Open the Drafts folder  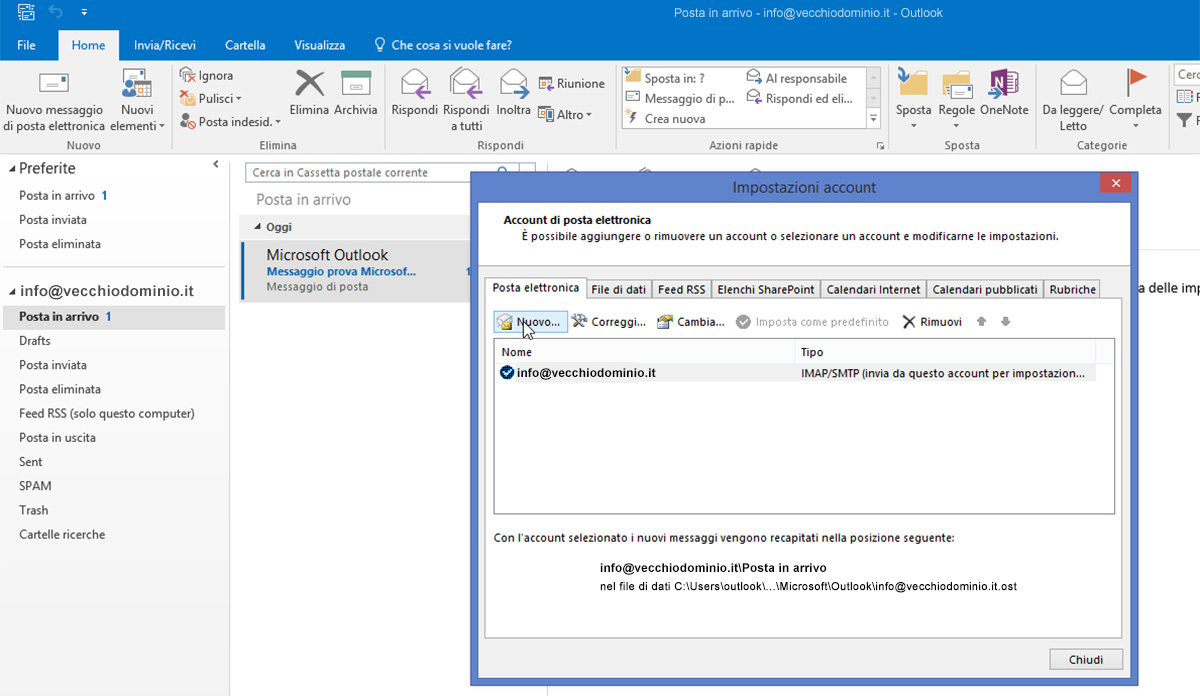coord(35,341)
